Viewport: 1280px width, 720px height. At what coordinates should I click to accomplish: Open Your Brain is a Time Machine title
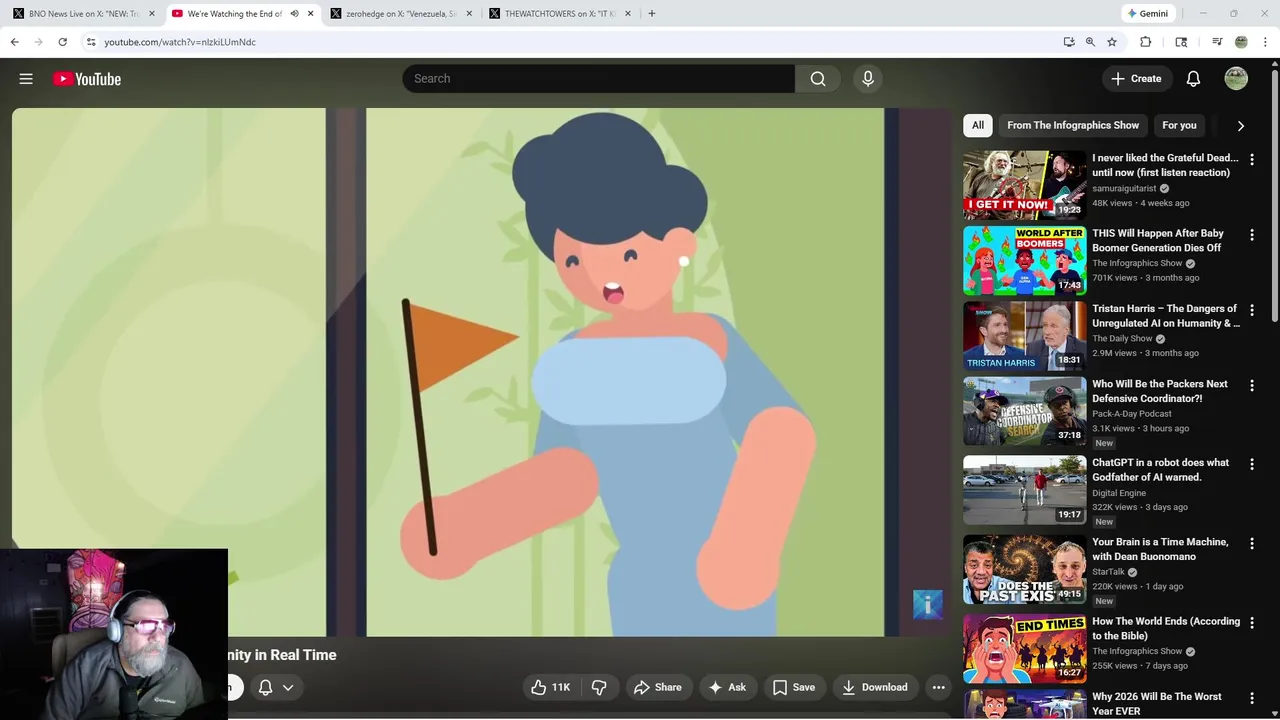pos(1160,549)
